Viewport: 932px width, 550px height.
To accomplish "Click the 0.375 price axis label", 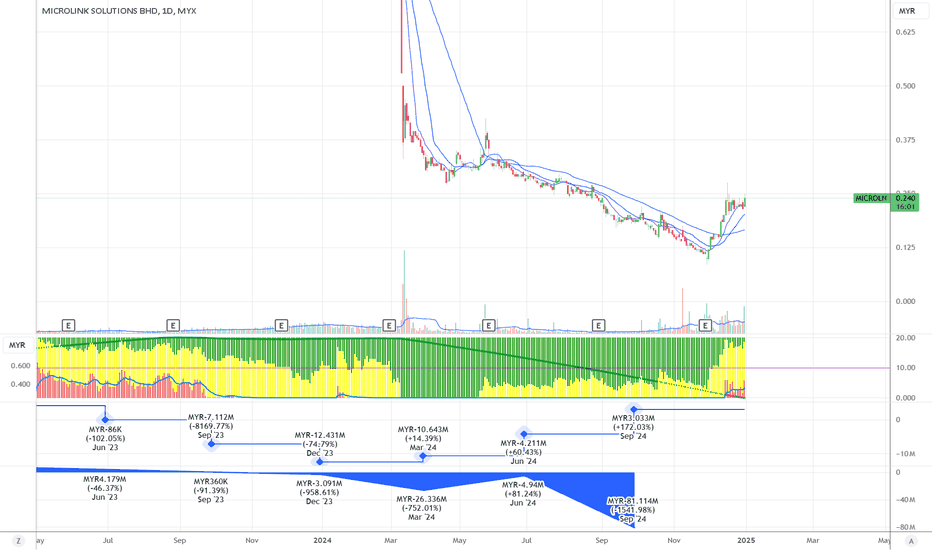I will click(x=905, y=140).
